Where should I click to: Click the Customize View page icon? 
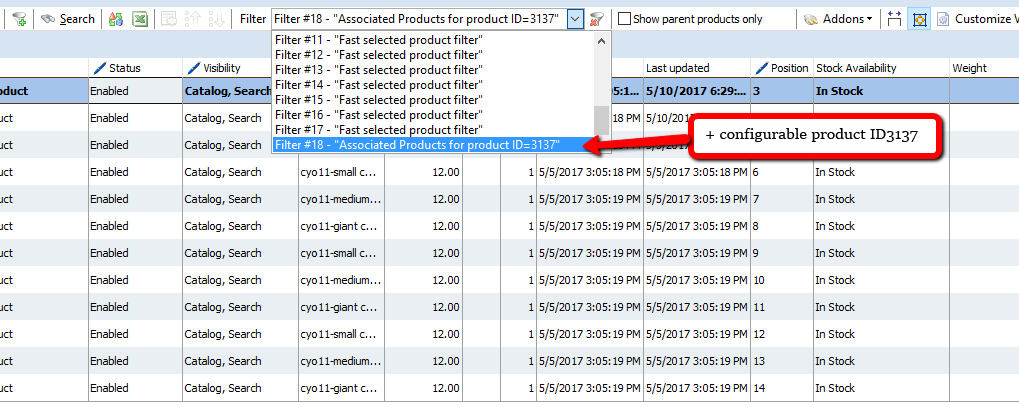tap(942, 19)
